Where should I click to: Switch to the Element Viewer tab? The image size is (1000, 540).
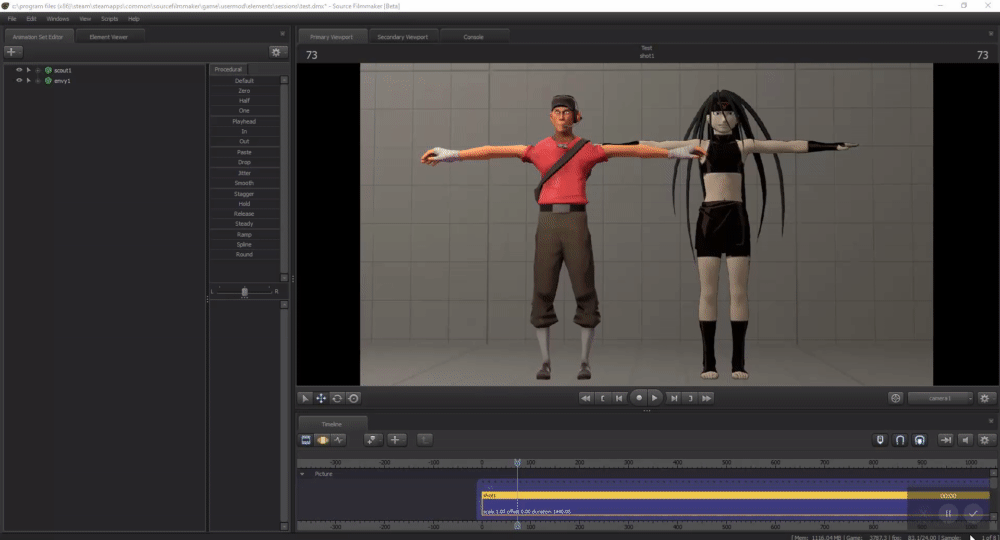(x=109, y=37)
